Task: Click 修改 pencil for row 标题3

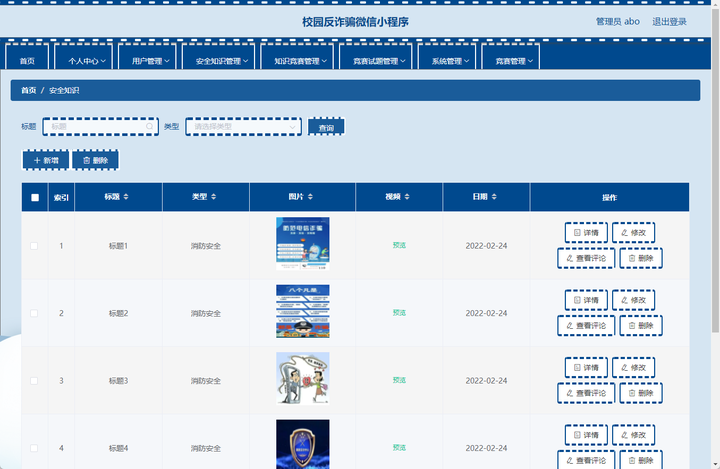Action: tap(634, 367)
